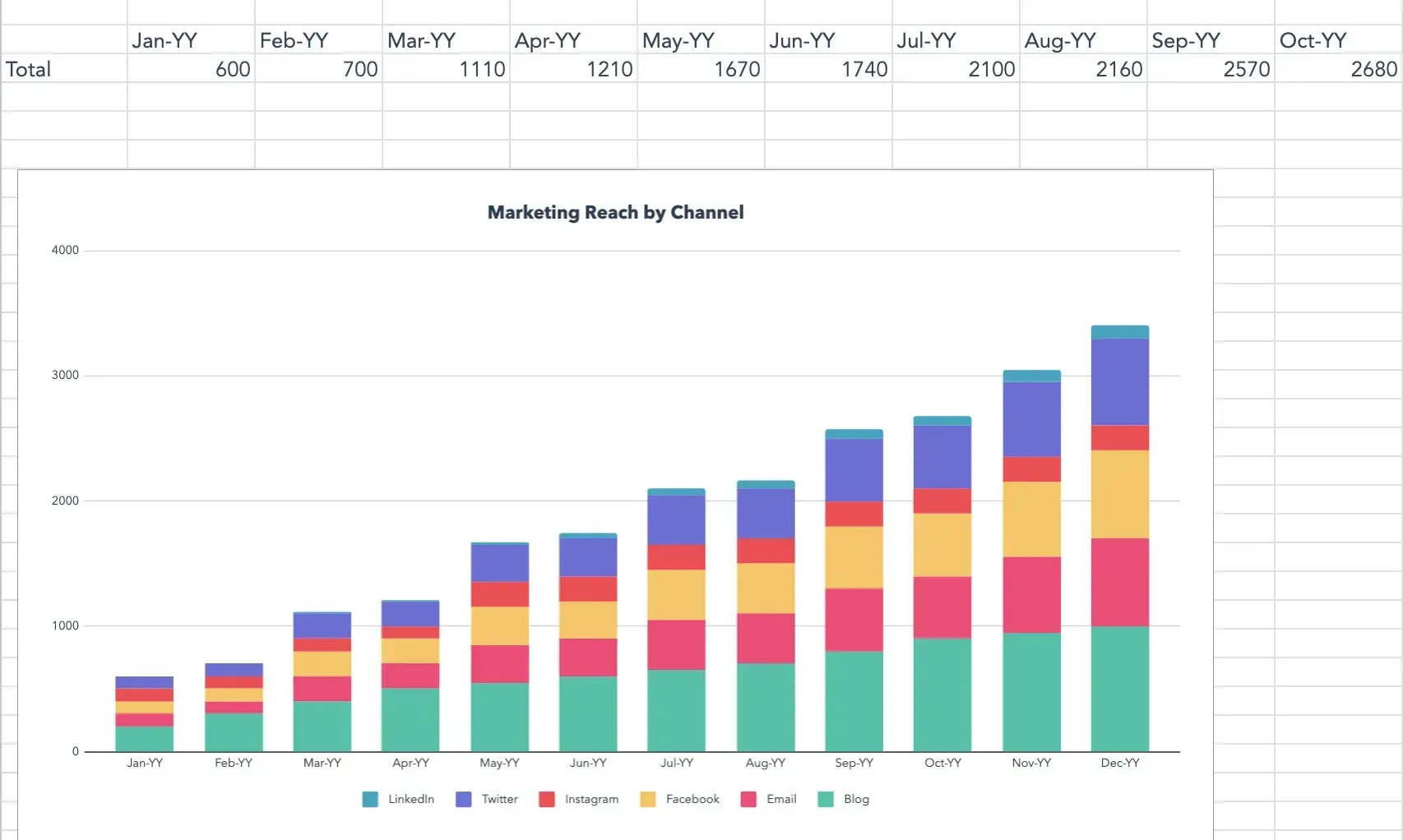
Task: Click the Aug-YY column header cell
Action: [1083, 40]
